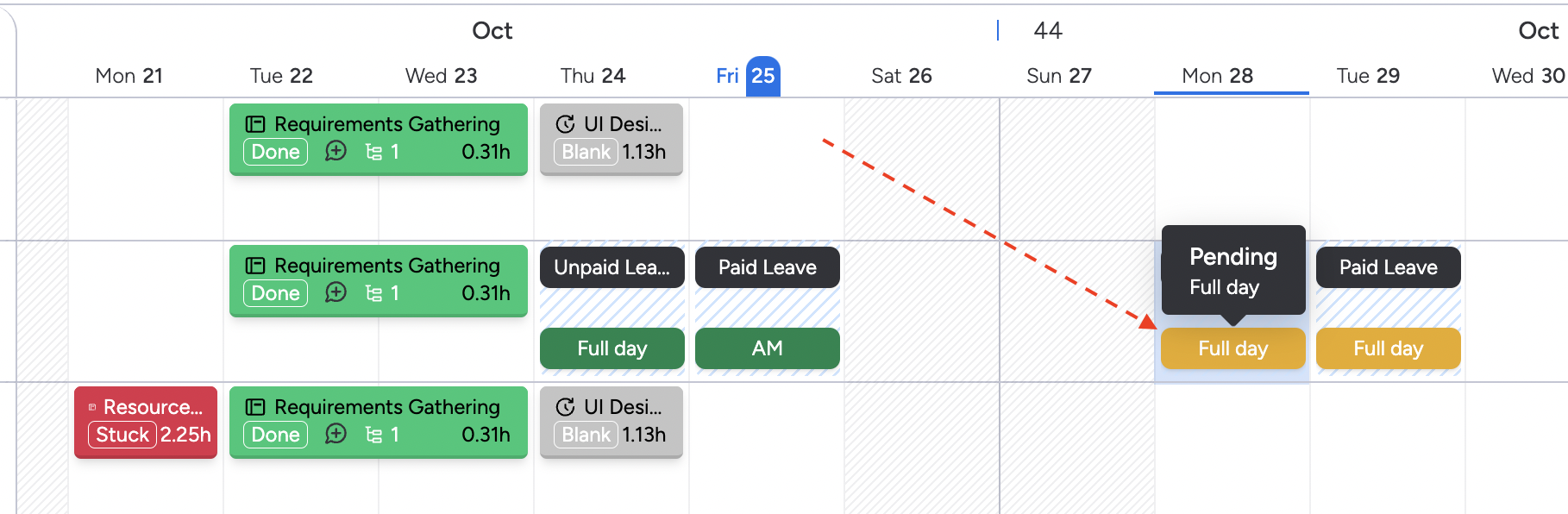
Task: Open Stuck status badge on Resource card
Action: (122, 435)
